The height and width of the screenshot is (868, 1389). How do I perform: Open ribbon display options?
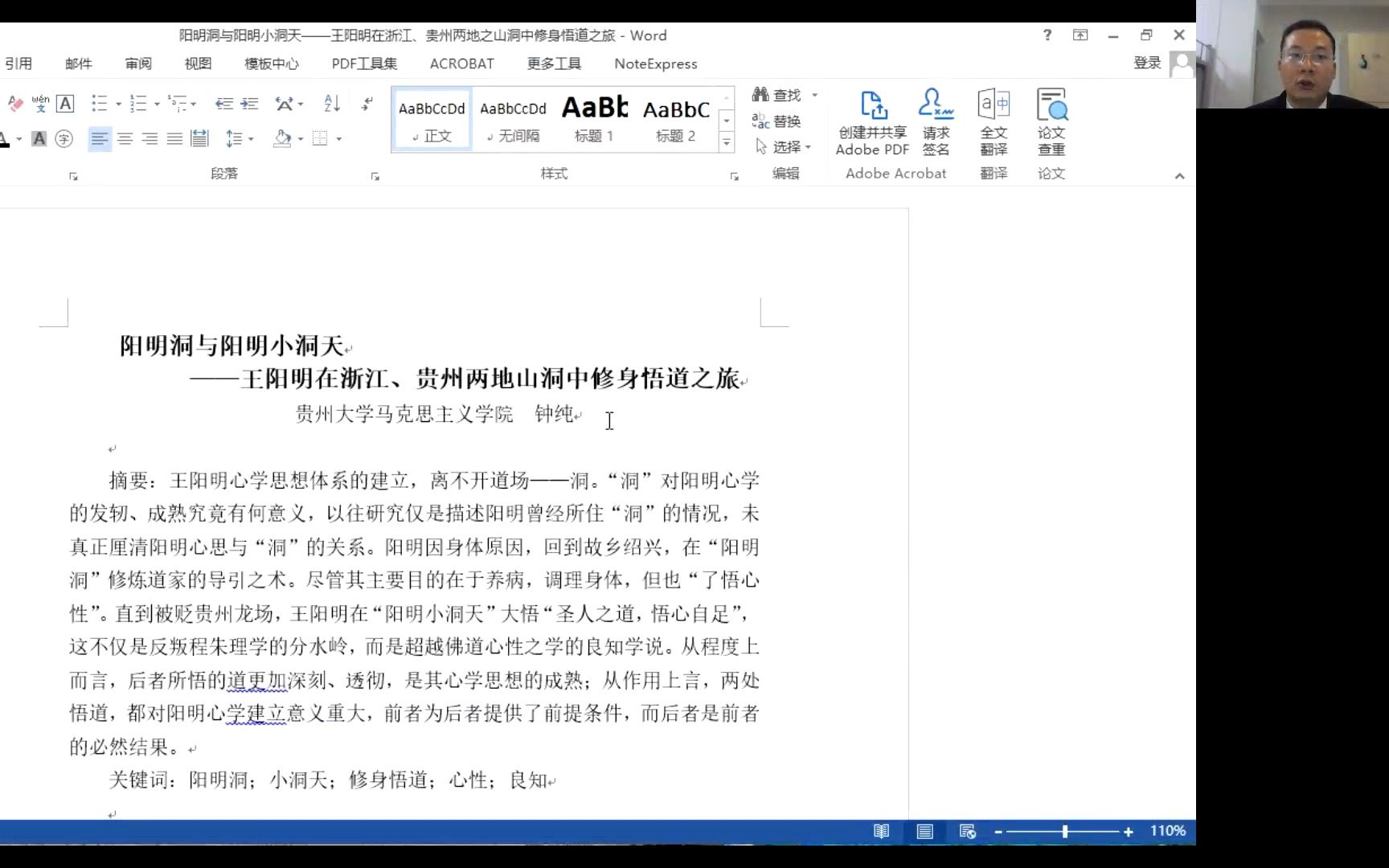click(x=1080, y=35)
